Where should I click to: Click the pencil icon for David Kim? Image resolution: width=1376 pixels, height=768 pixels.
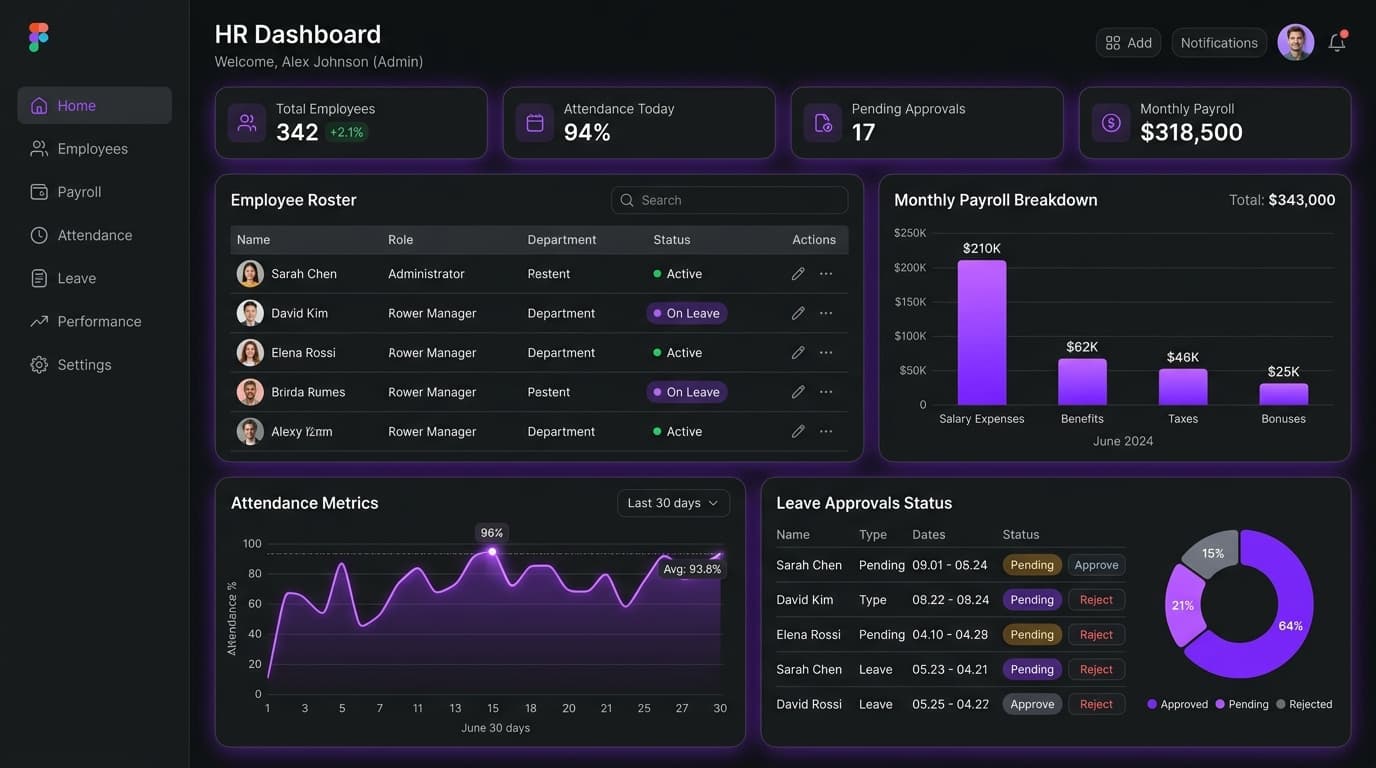(798, 313)
